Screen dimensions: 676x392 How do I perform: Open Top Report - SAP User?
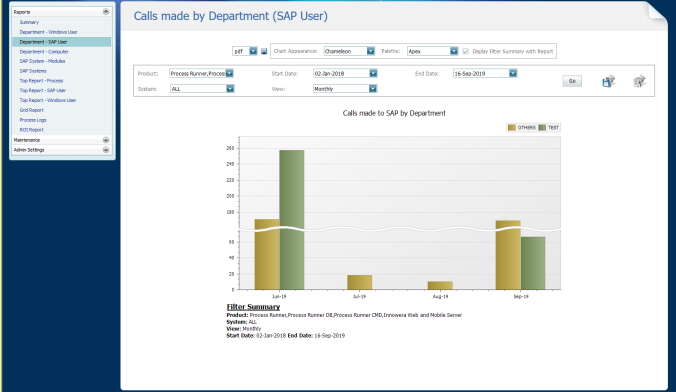[43, 90]
